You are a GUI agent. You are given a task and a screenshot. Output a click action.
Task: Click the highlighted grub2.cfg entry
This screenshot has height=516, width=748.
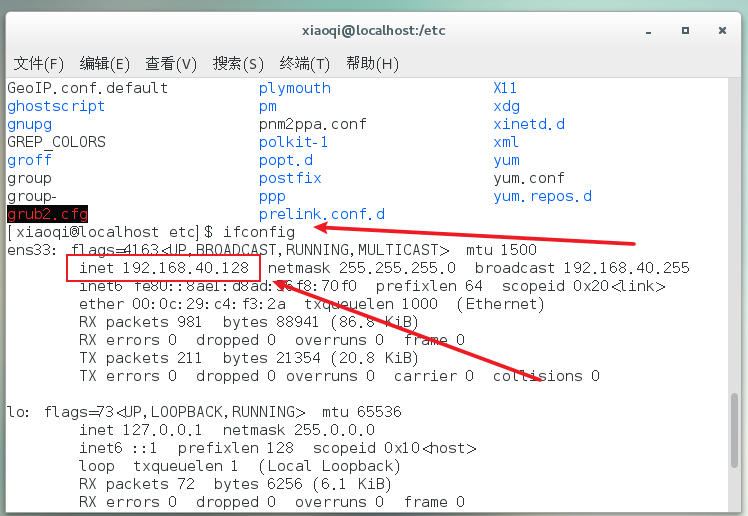tap(47, 214)
